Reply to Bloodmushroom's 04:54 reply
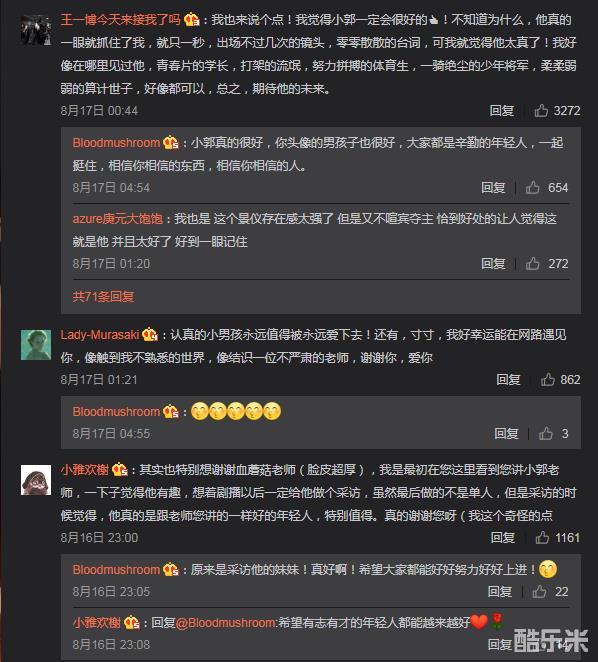598x662 pixels. pos(493,187)
